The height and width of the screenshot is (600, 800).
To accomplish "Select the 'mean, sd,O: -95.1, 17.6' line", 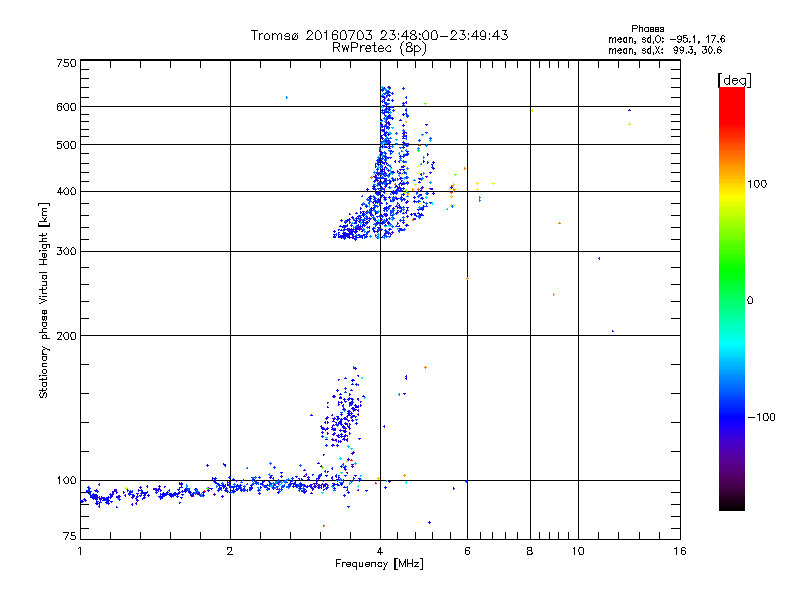I will click(x=666, y=39).
